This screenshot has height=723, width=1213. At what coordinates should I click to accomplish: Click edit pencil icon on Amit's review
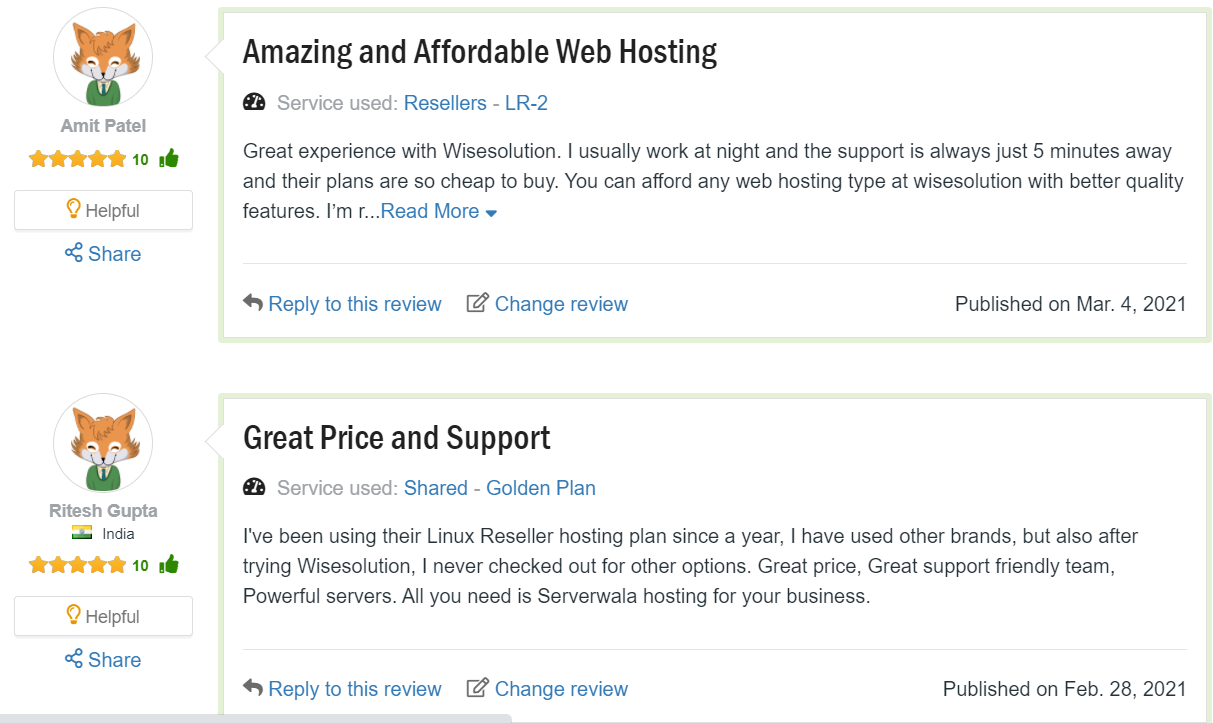tap(478, 303)
